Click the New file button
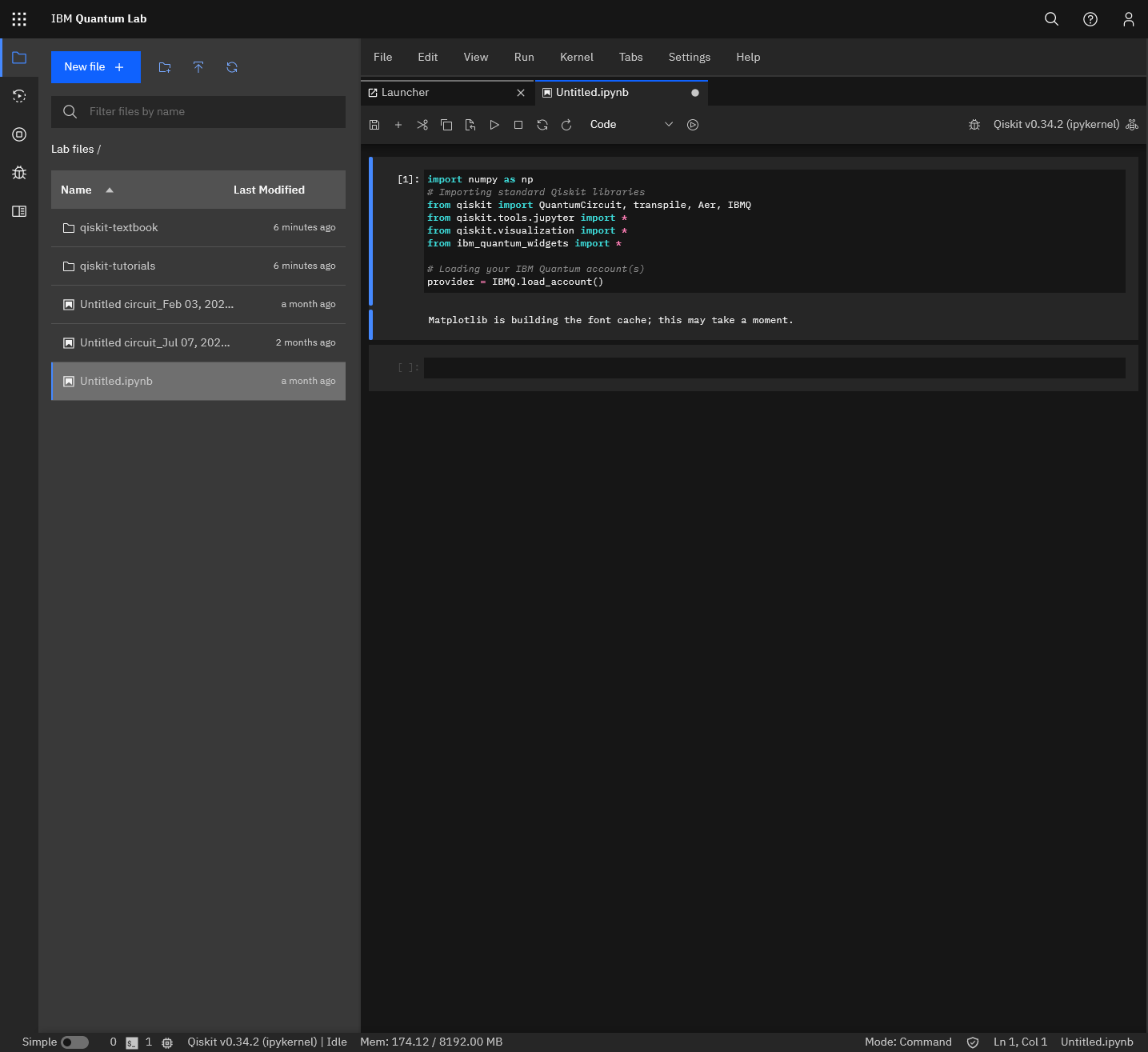This screenshot has height=1052, width=1148. (96, 67)
